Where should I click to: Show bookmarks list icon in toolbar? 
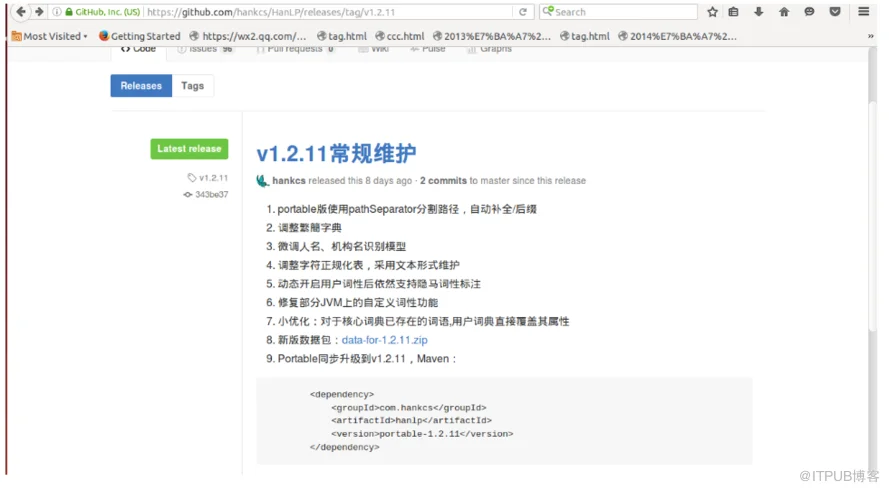tap(734, 12)
